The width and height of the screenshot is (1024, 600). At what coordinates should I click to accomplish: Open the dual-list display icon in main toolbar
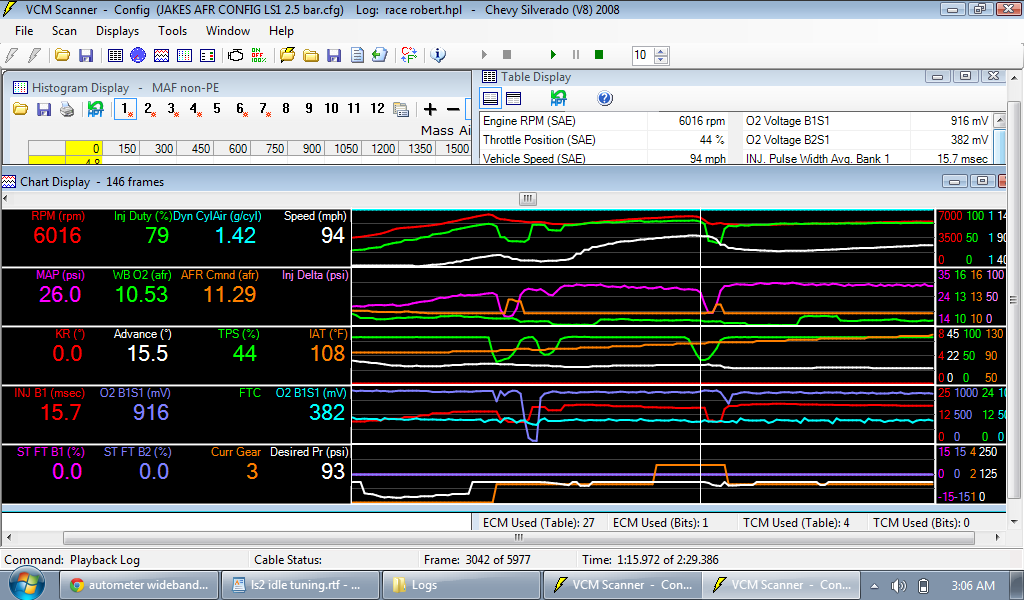pos(207,55)
